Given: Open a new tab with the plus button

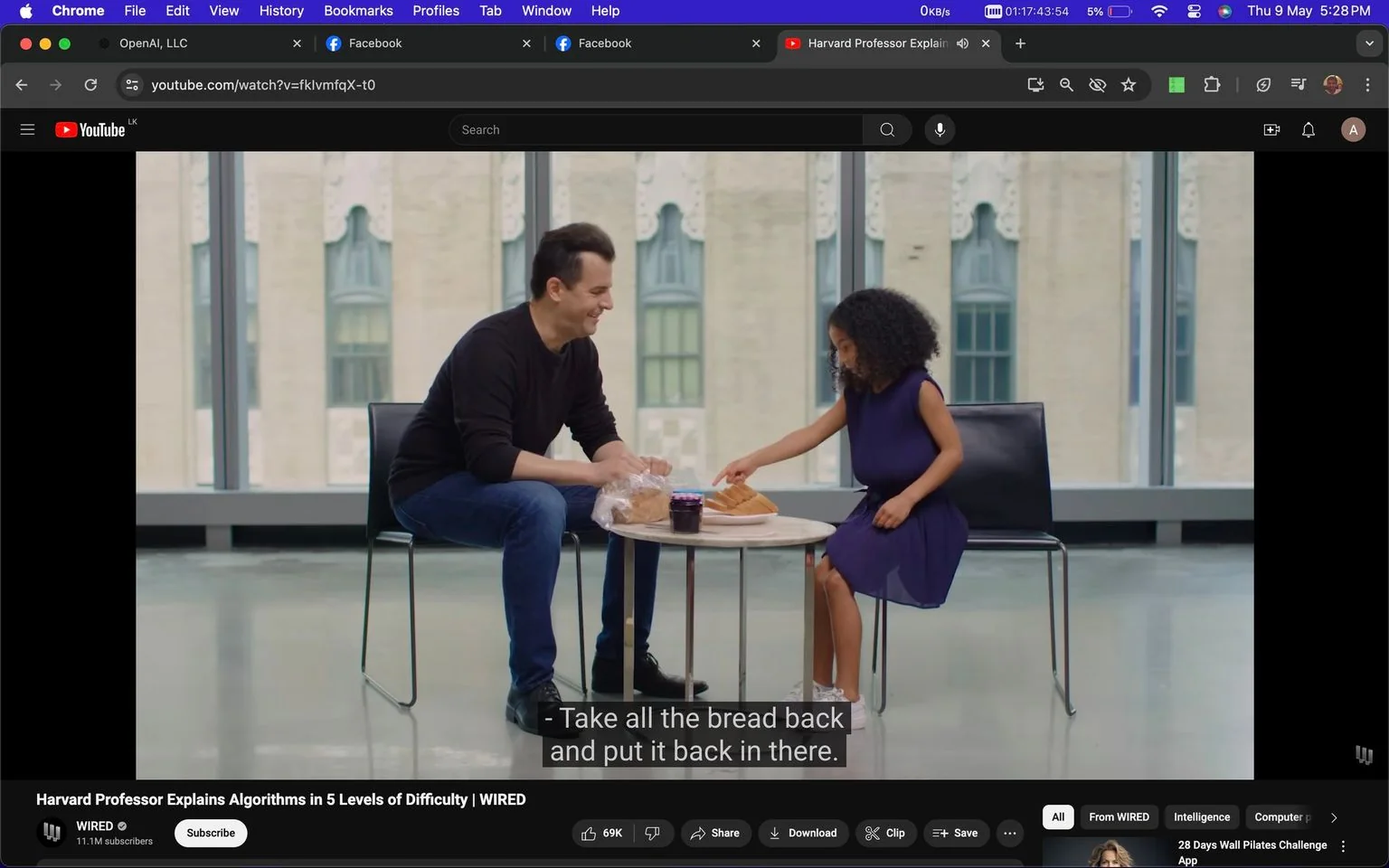Looking at the screenshot, I should [x=1020, y=43].
